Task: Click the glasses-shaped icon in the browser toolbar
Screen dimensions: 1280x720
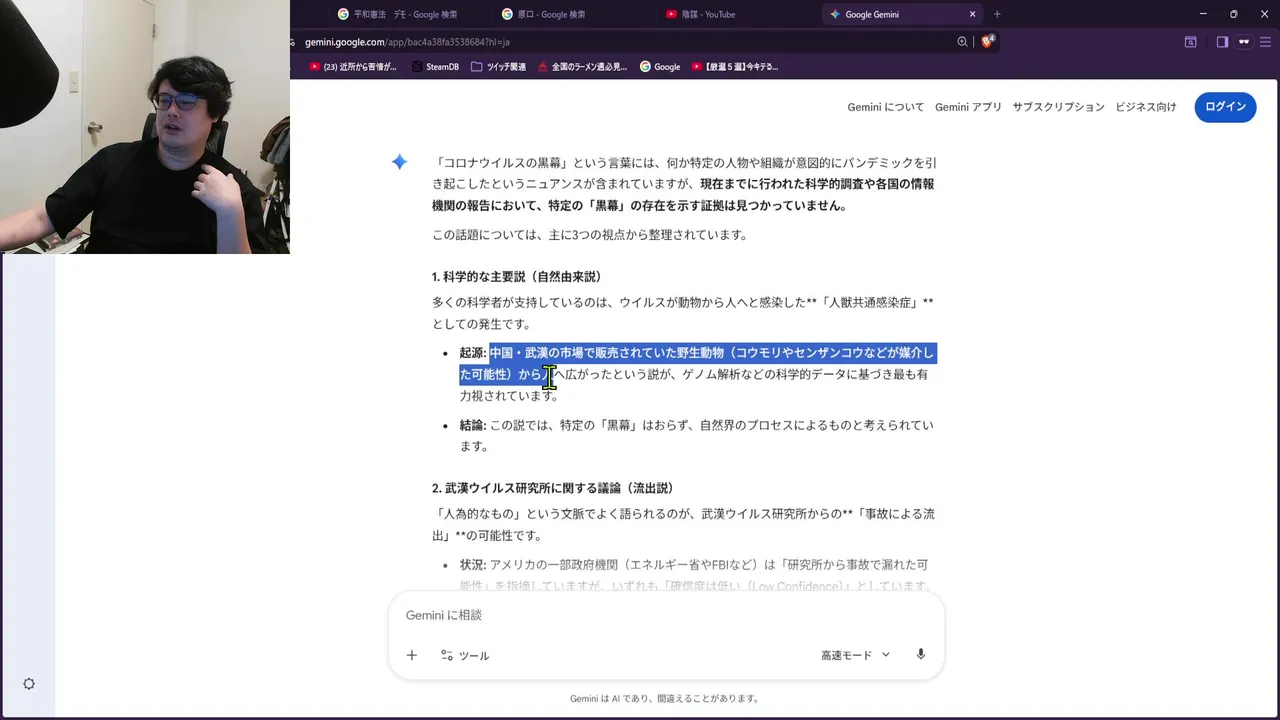Action: pos(1244,42)
